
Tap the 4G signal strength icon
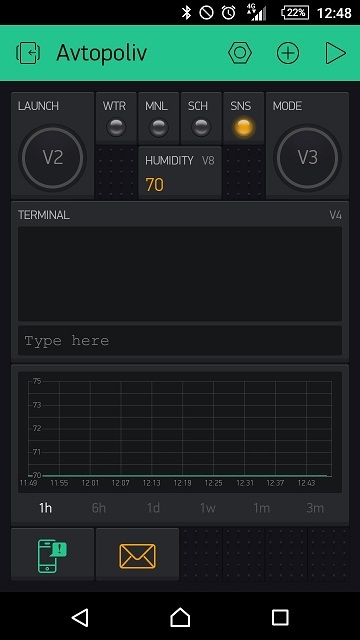click(x=256, y=13)
